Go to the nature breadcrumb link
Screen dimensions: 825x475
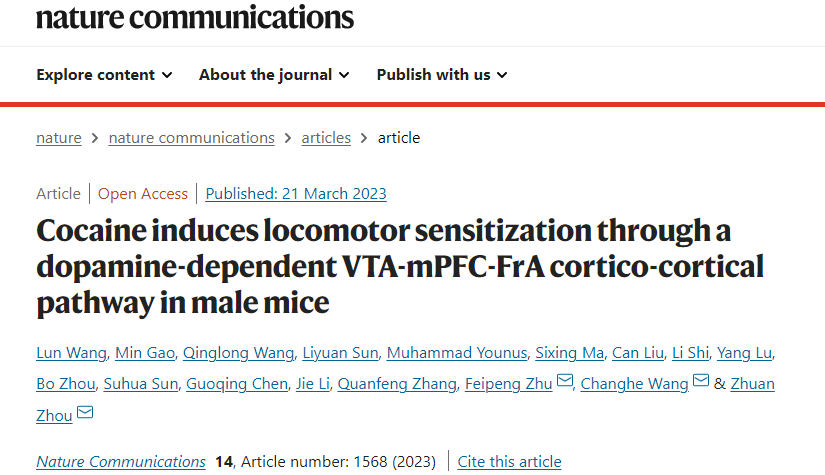tap(59, 138)
